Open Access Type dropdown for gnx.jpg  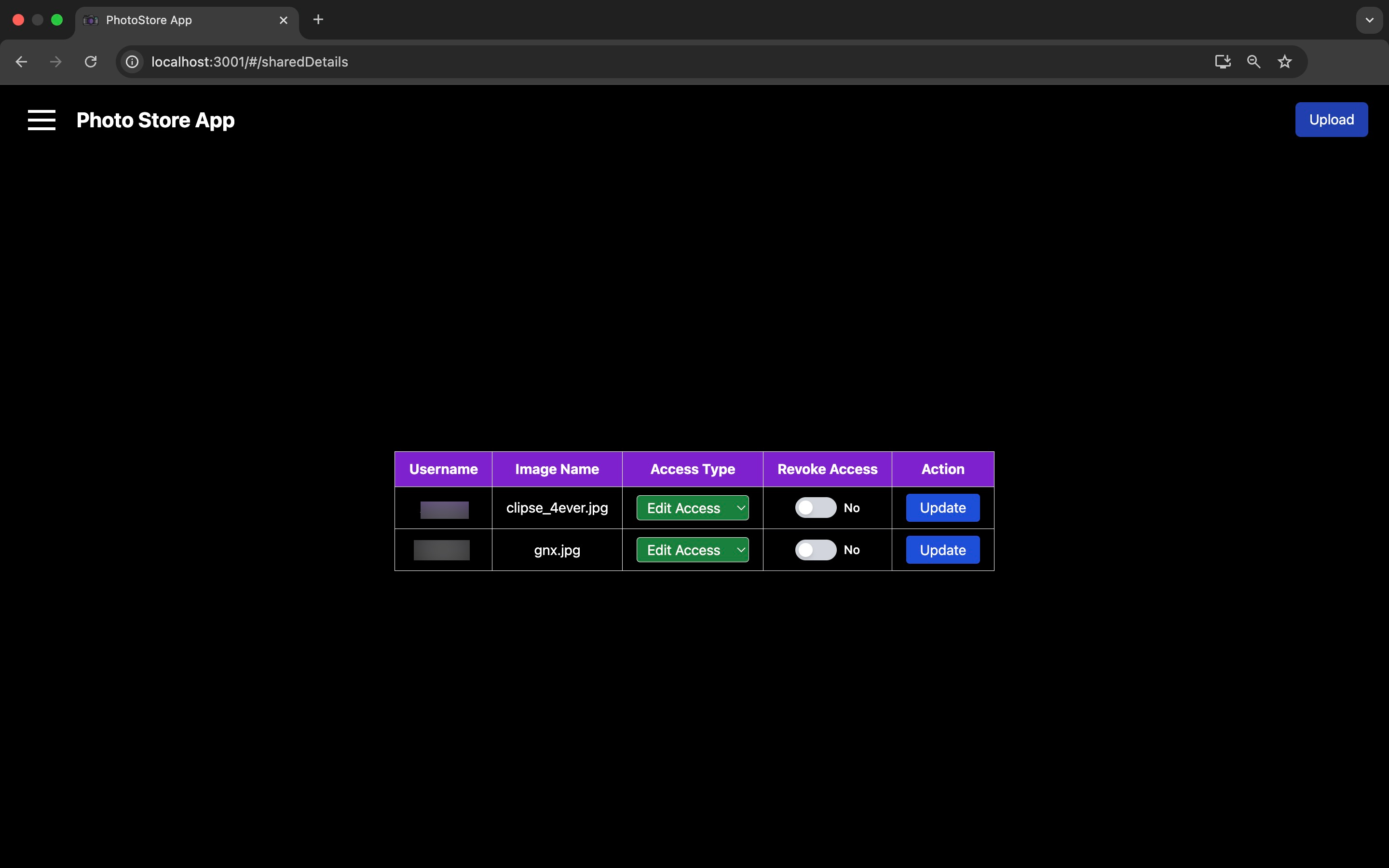tap(692, 550)
